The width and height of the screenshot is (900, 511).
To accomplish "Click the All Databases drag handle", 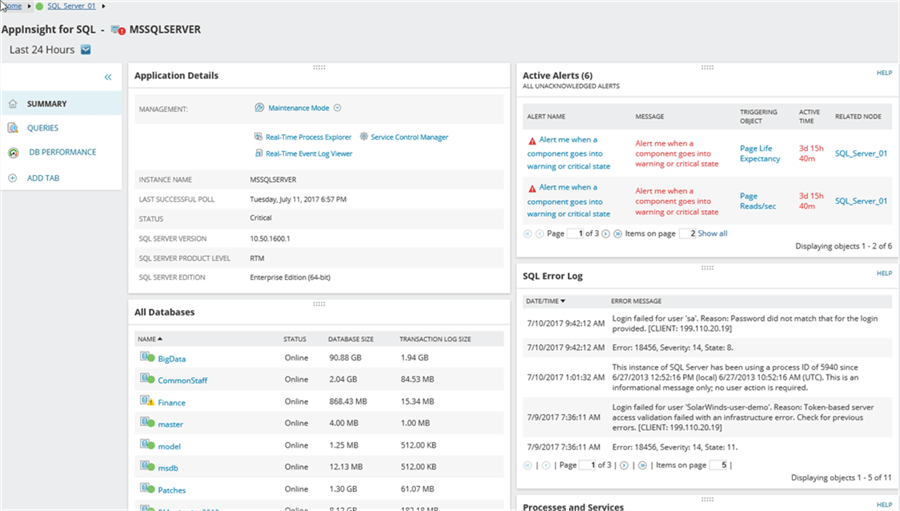I will click(319, 304).
